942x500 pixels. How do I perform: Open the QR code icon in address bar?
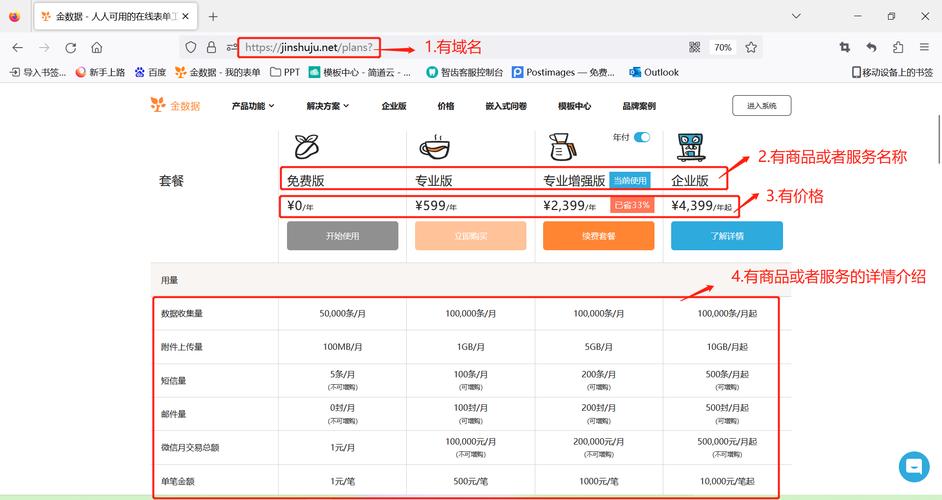(x=694, y=47)
